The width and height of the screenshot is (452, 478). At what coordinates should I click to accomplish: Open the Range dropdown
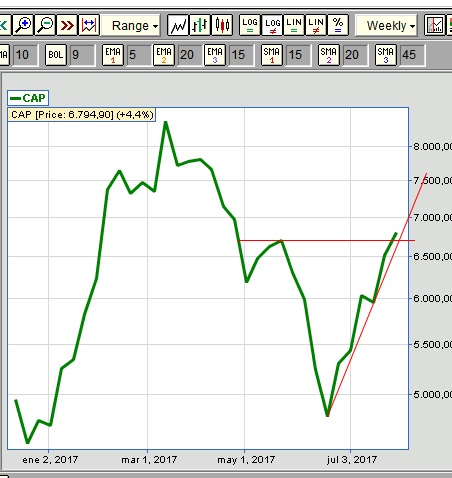[131, 25]
